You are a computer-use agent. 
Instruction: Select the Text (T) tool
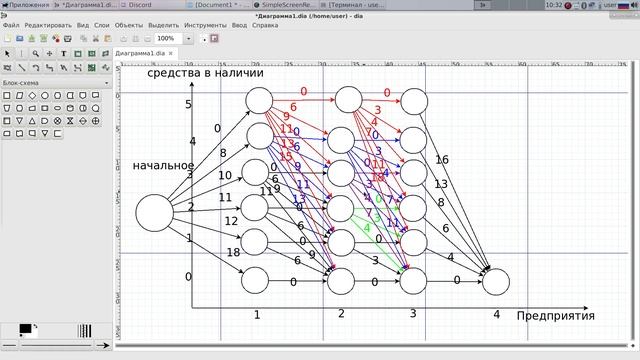[x=64, y=53]
